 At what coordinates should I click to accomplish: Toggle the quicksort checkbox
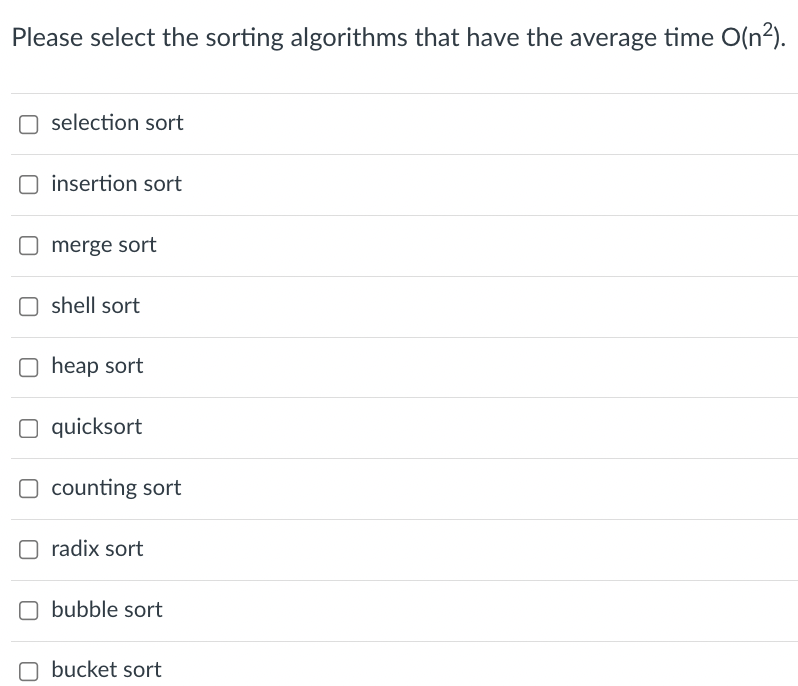tap(28, 428)
